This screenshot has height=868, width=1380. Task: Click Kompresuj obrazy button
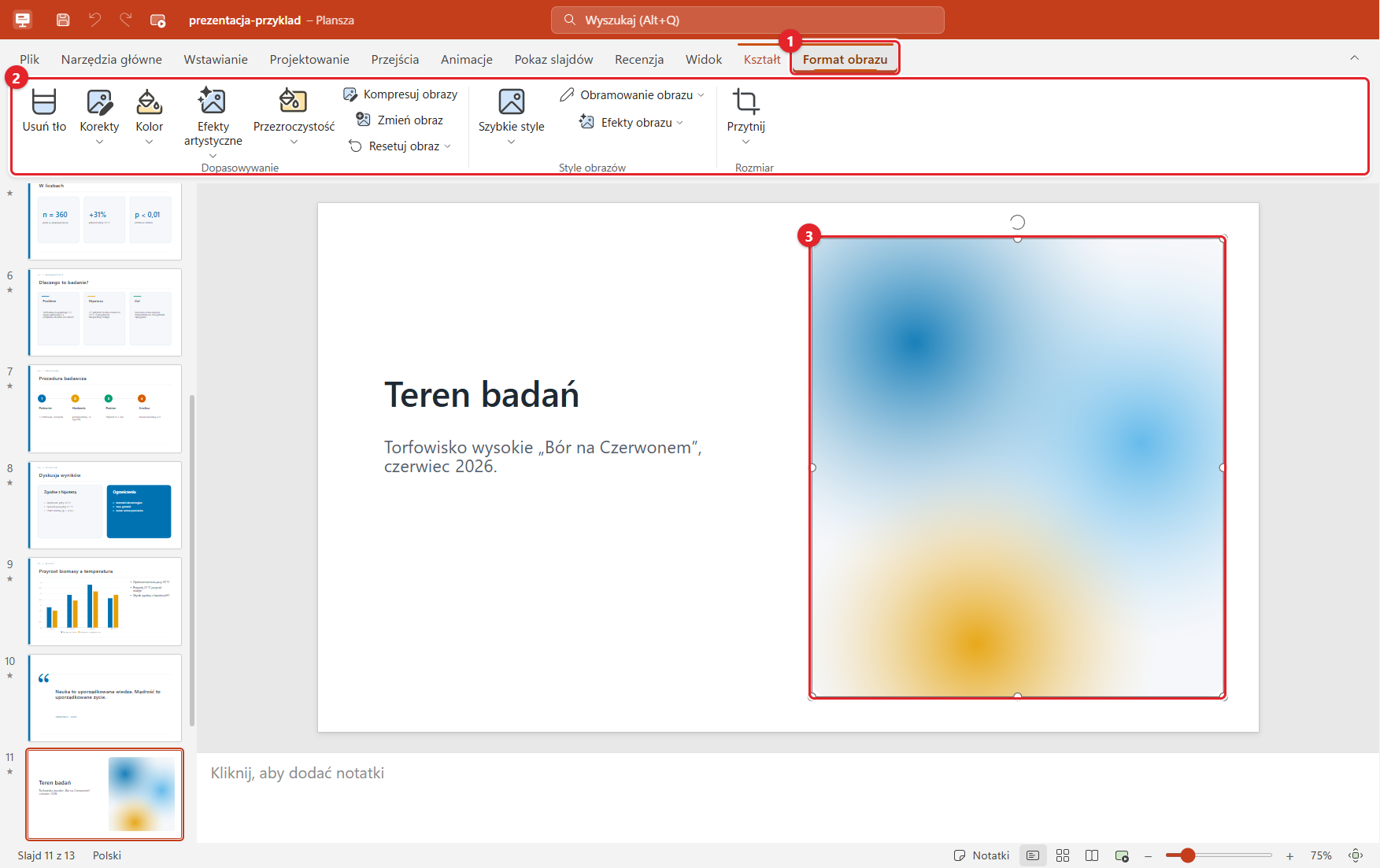click(x=400, y=94)
